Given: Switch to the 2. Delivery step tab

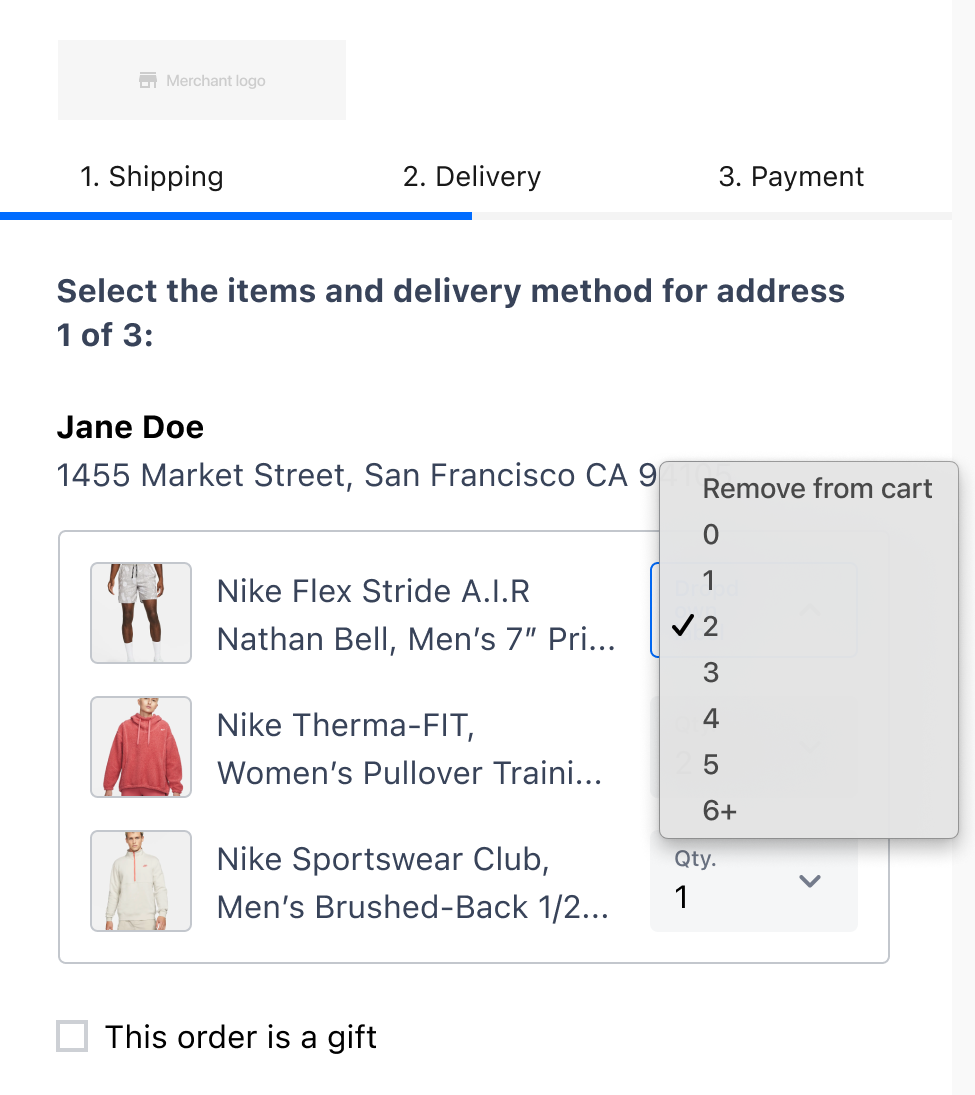Looking at the screenshot, I should [x=472, y=177].
